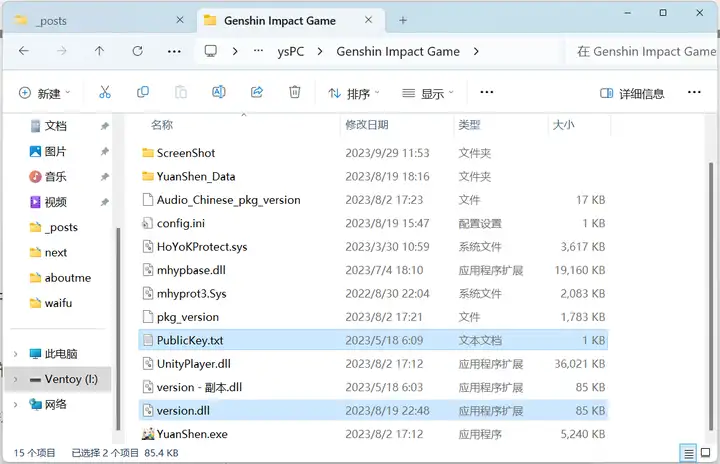This screenshot has width=720, height=464.
Task: Click the ScreenShot folder icon
Action: point(148,153)
